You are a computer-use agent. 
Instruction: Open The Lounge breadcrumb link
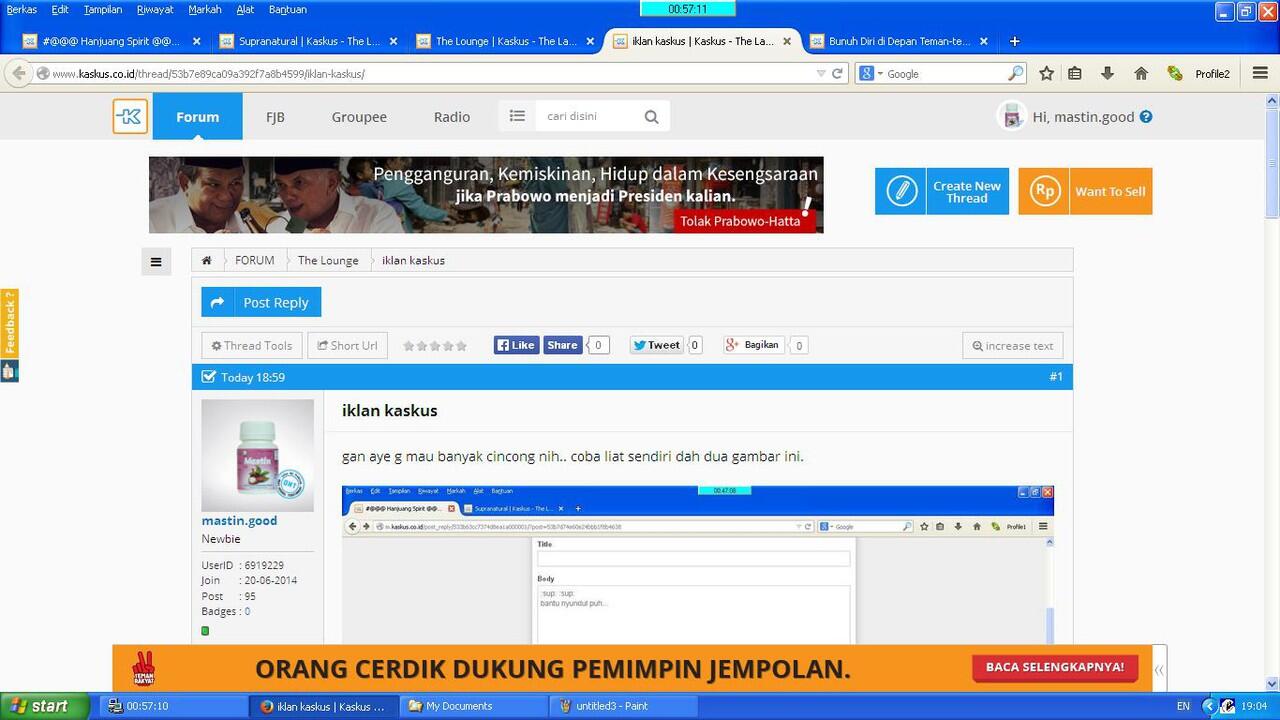(328, 260)
